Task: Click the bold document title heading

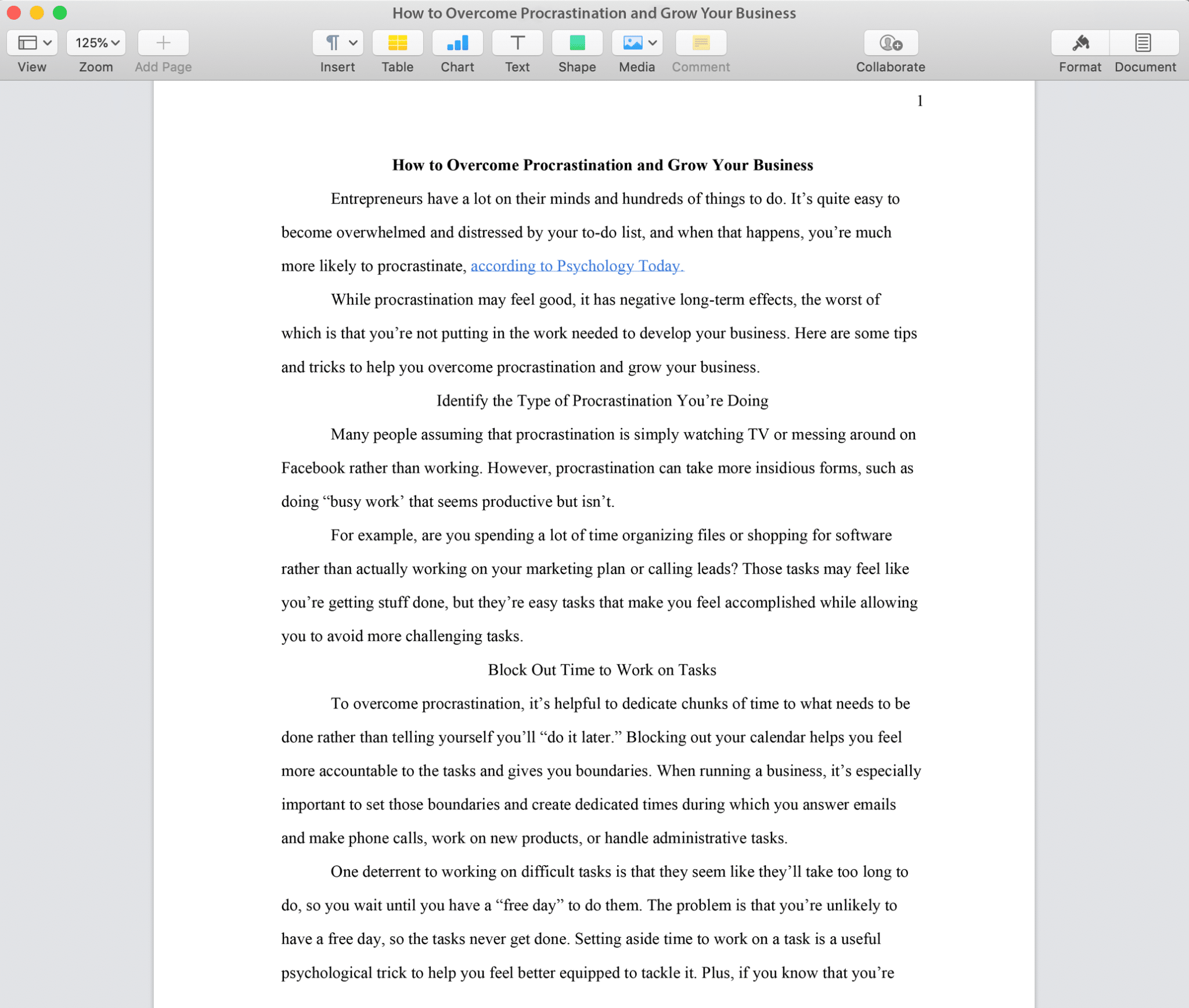Action: coord(602,165)
